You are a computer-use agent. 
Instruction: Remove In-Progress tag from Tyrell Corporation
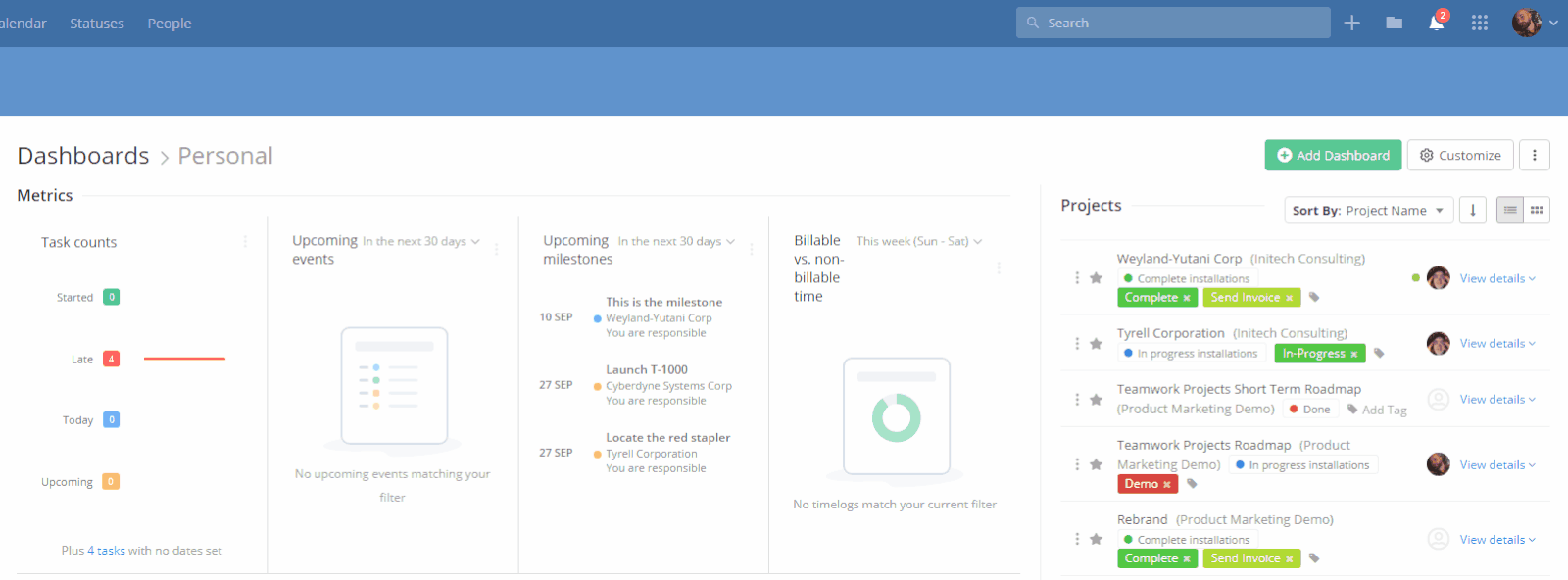1354,354
